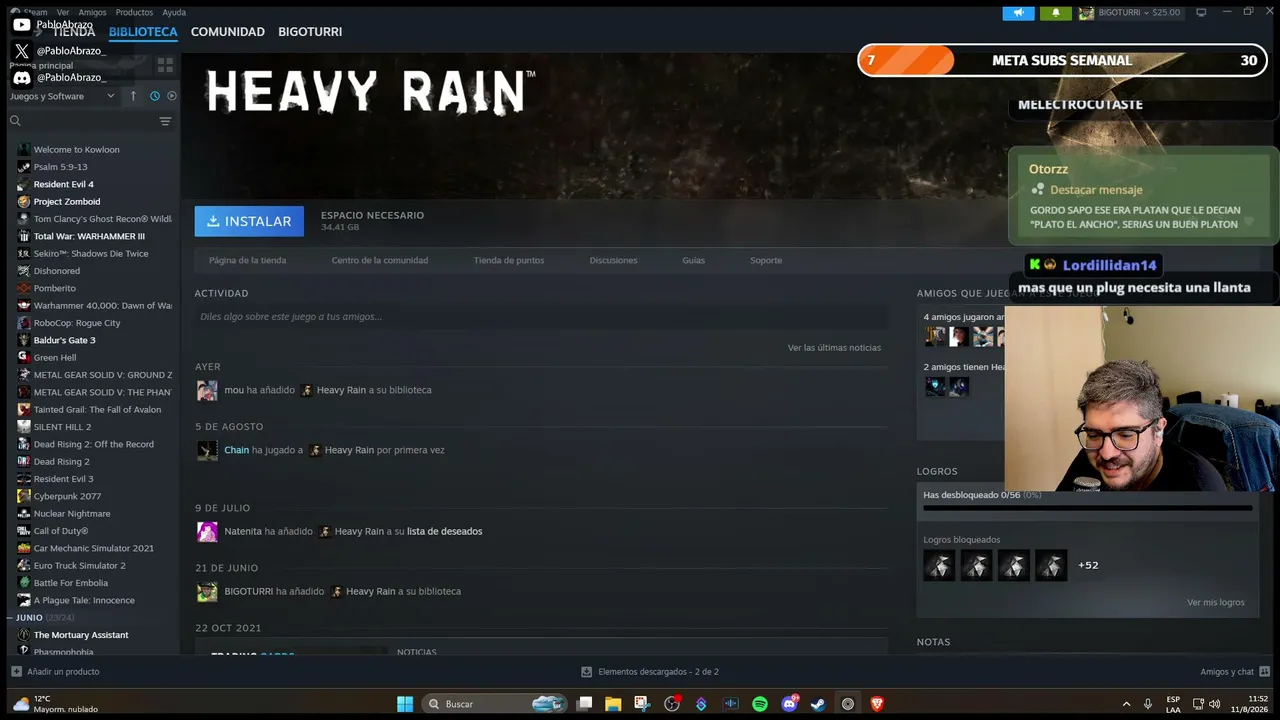Open the green notifications bell
1280x720 pixels.
coord(1055,13)
